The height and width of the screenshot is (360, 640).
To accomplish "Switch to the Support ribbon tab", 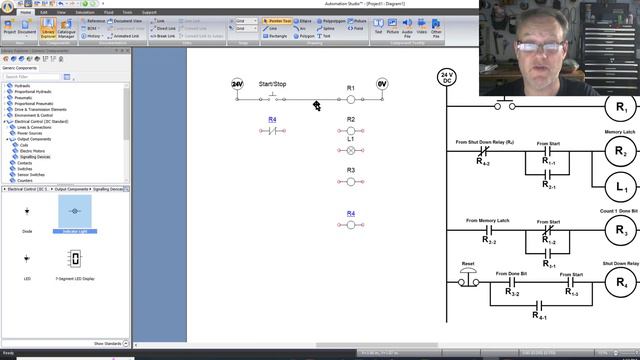I will pos(149,12).
